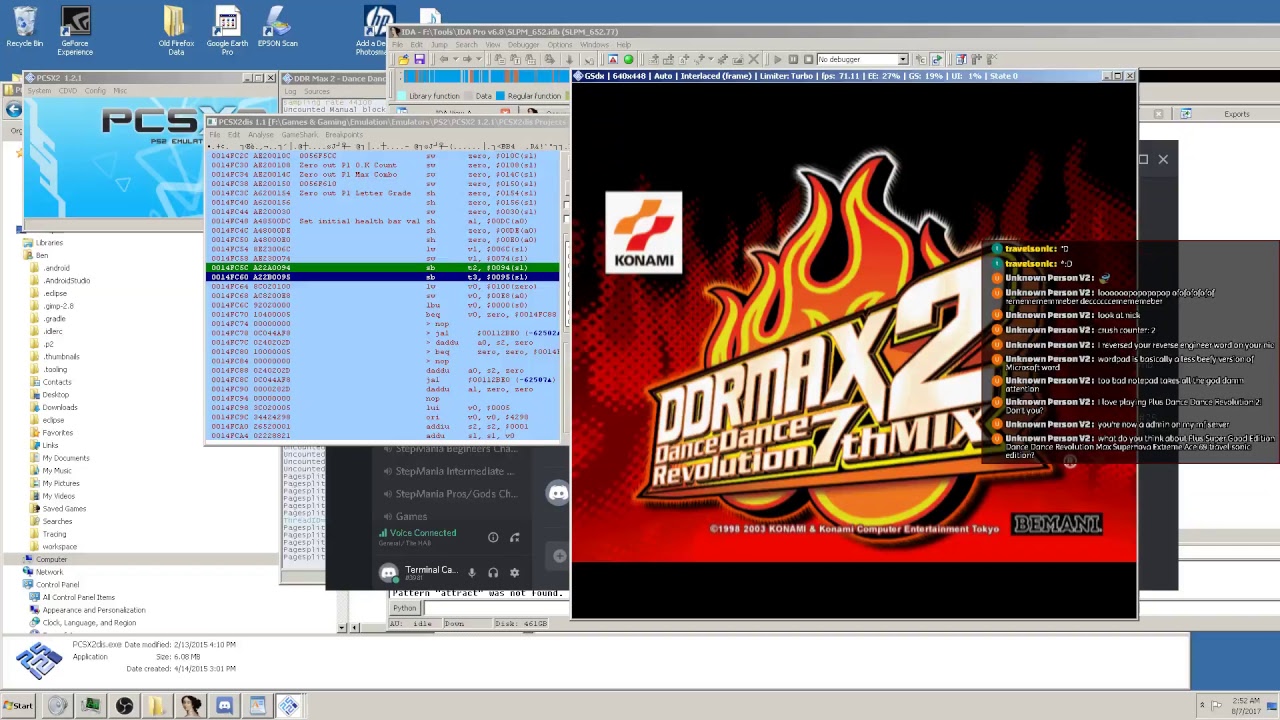Open the Windows Start menu
Screen dimensions: 1280x720
tap(18, 706)
